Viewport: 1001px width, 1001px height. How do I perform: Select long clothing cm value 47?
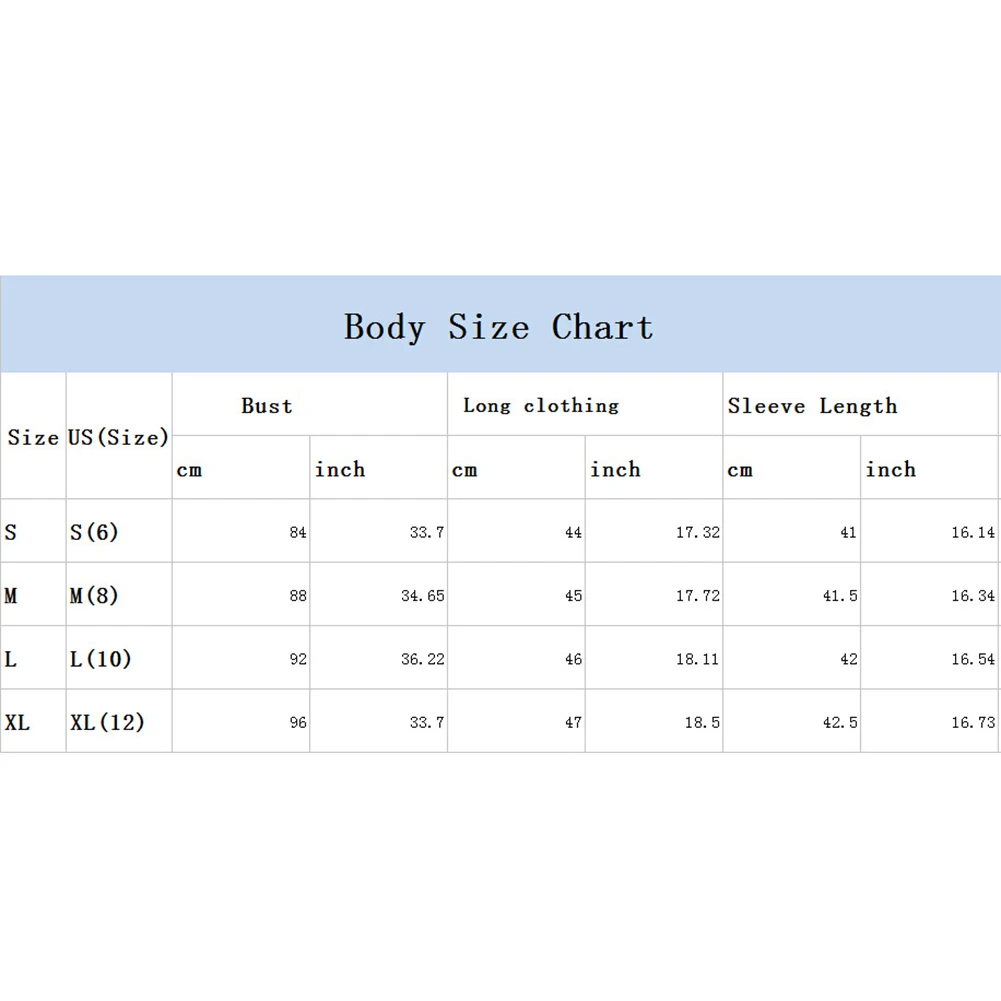click(x=573, y=722)
